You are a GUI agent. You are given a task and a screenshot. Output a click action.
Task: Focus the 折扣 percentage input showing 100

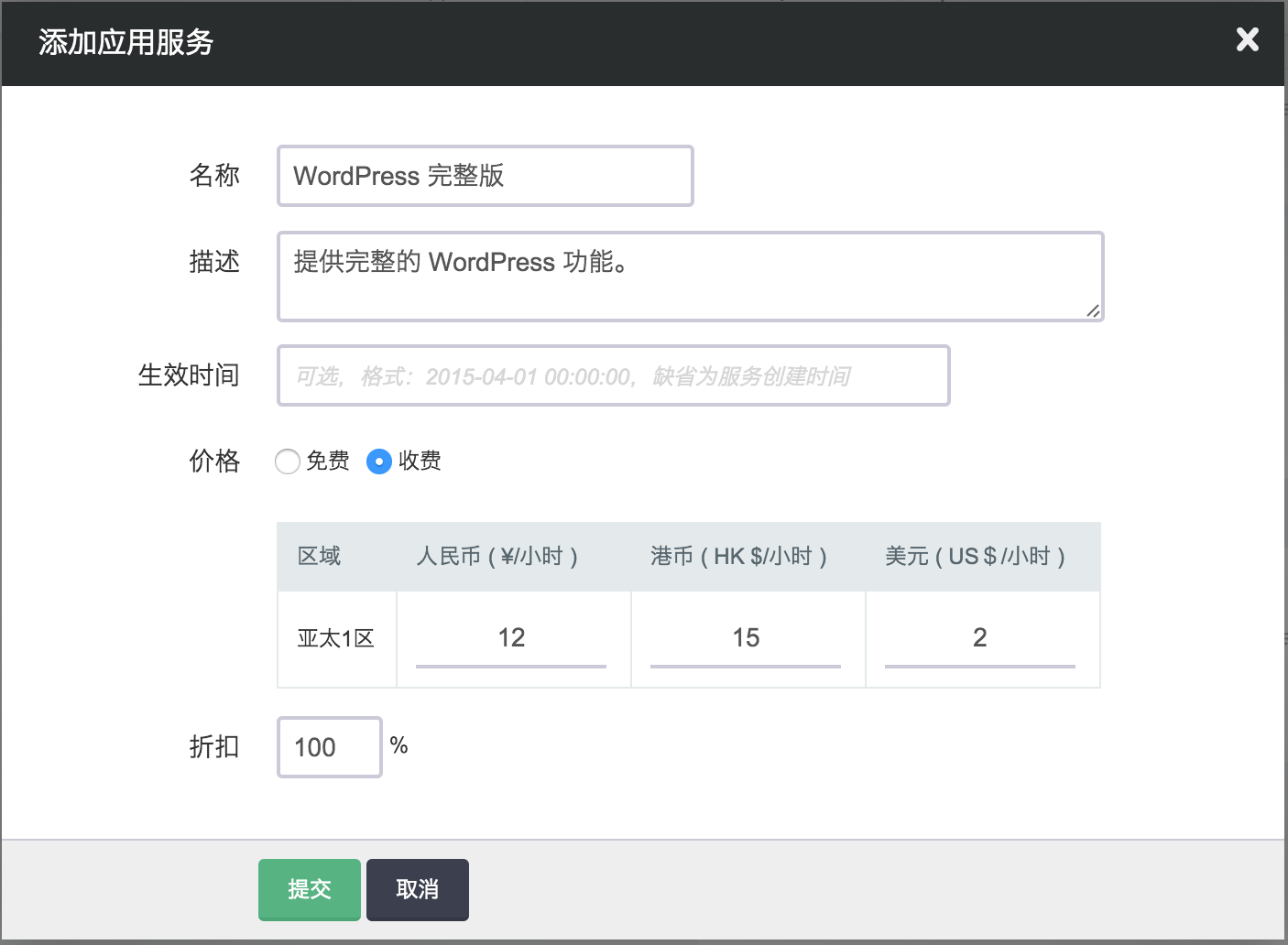coord(329,747)
